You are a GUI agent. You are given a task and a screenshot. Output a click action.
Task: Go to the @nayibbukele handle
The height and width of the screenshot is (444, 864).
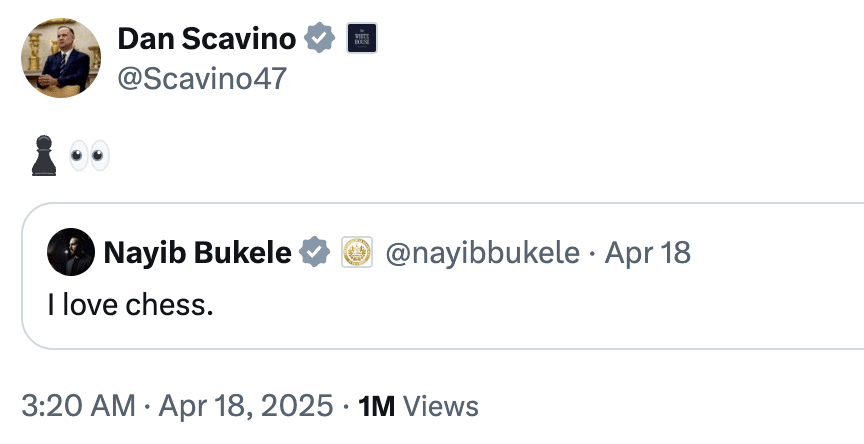482,253
